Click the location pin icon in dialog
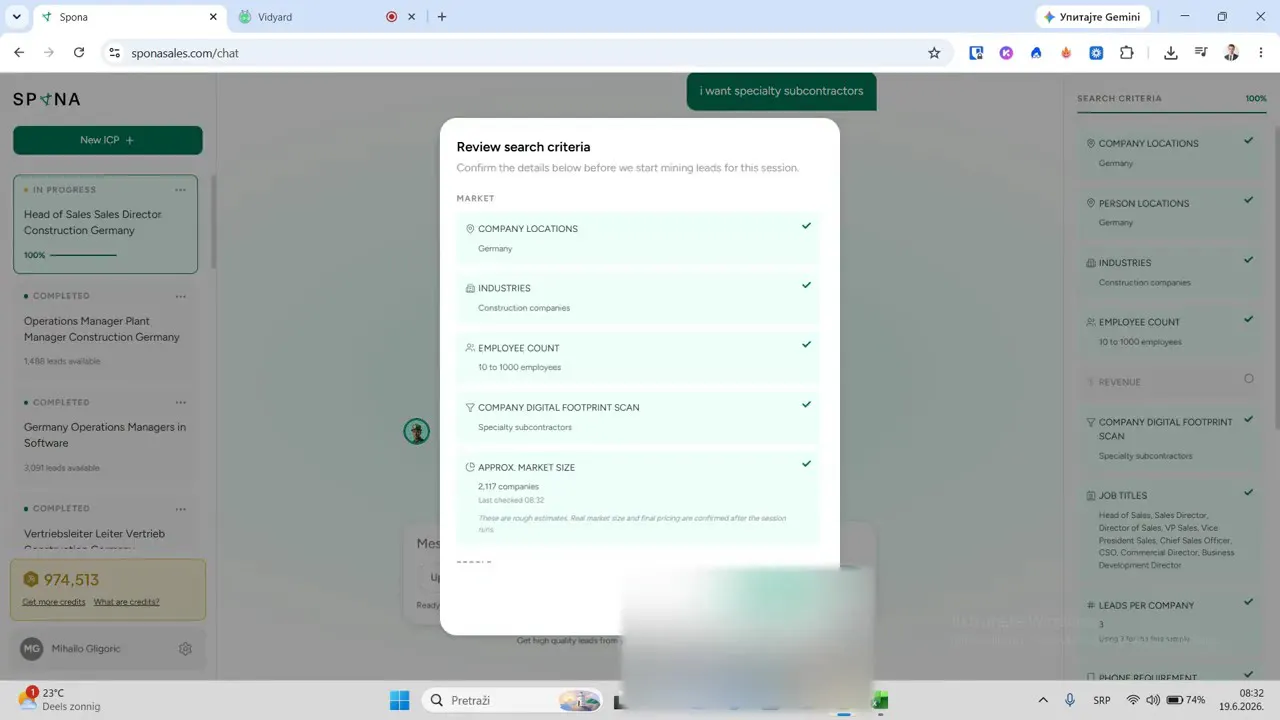Image resolution: width=1280 pixels, height=720 pixels. pyautogui.click(x=470, y=229)
